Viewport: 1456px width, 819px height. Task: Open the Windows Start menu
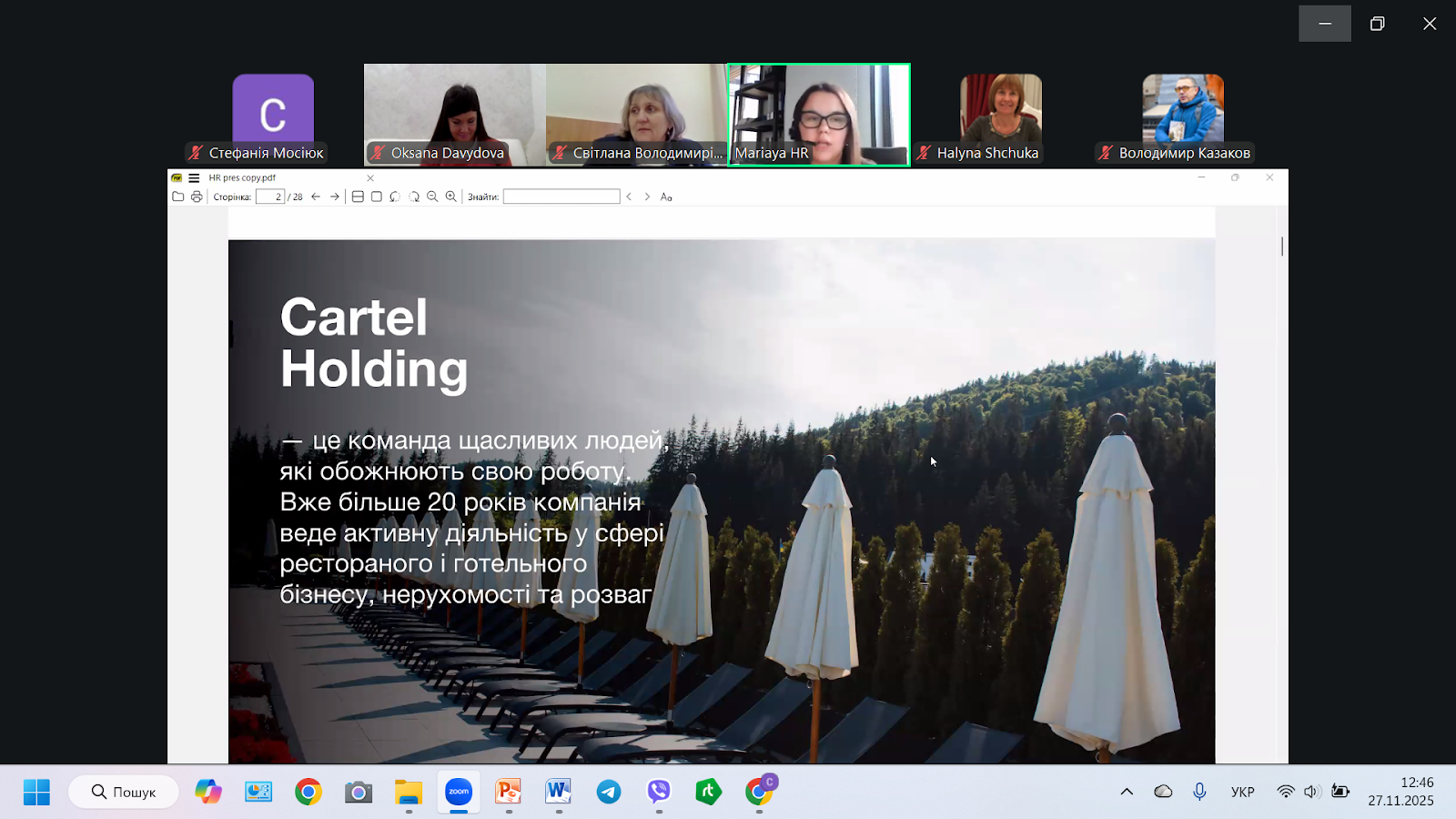point(36,792)
